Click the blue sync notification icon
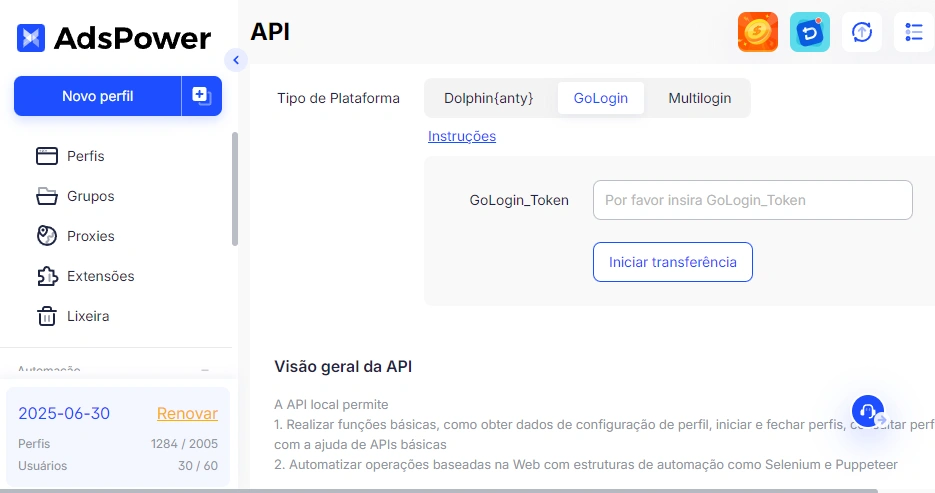 [x=810, y=32]
